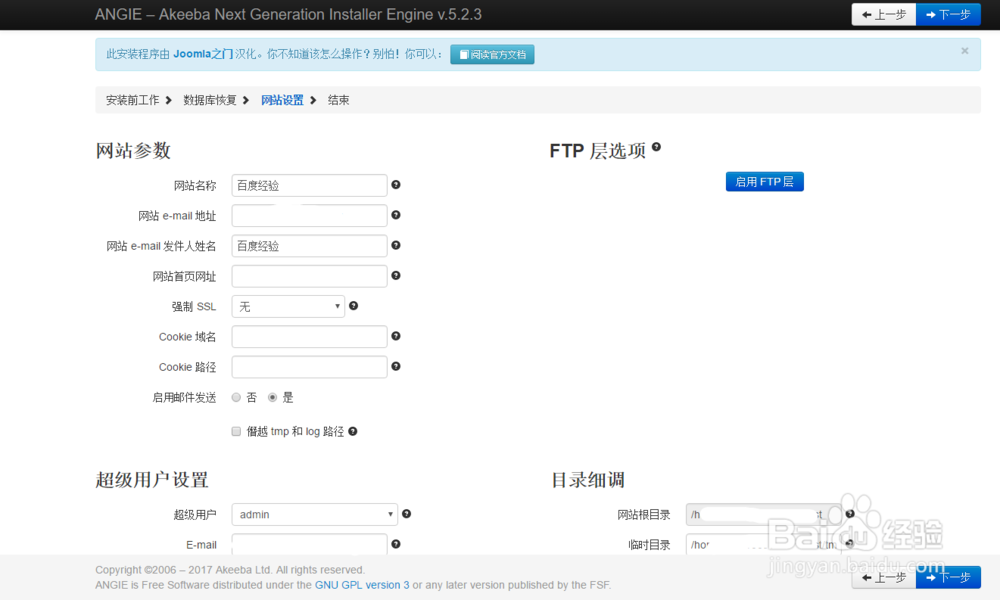Viewport: 1000px width, 600px height.
Task: Open the 超级用户 admin dropdown
Action: coord(314,514)
